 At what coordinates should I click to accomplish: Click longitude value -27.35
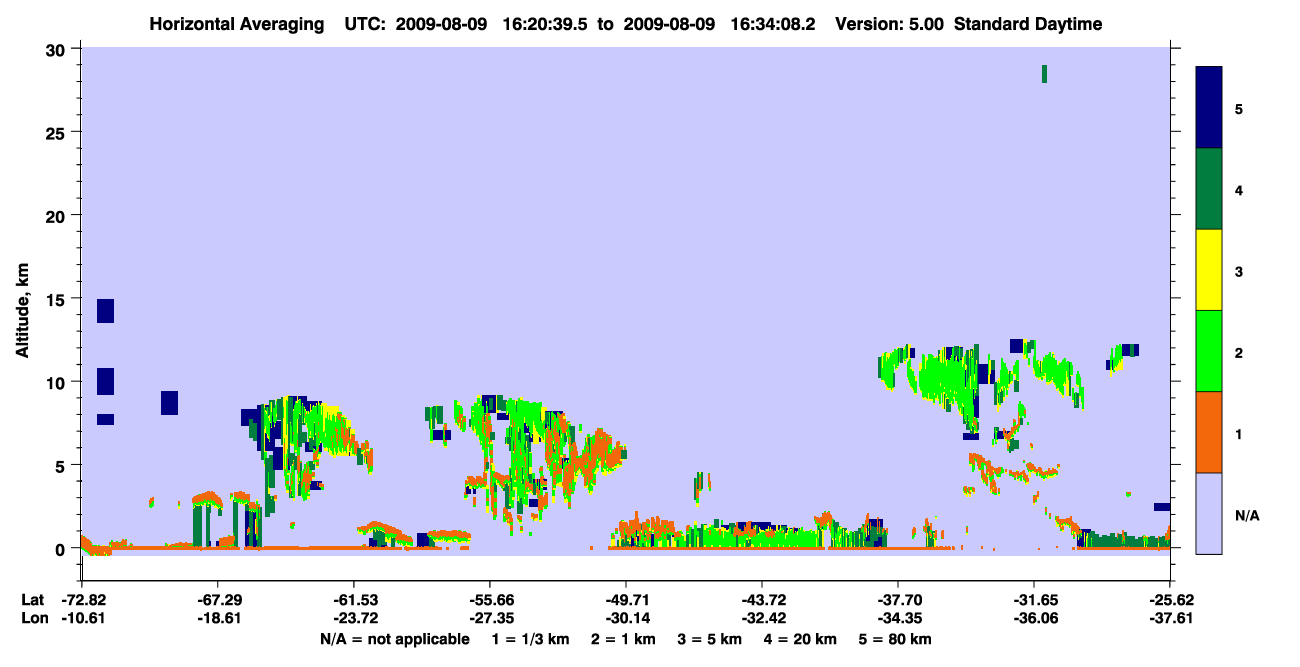click(x=489, y=619)
